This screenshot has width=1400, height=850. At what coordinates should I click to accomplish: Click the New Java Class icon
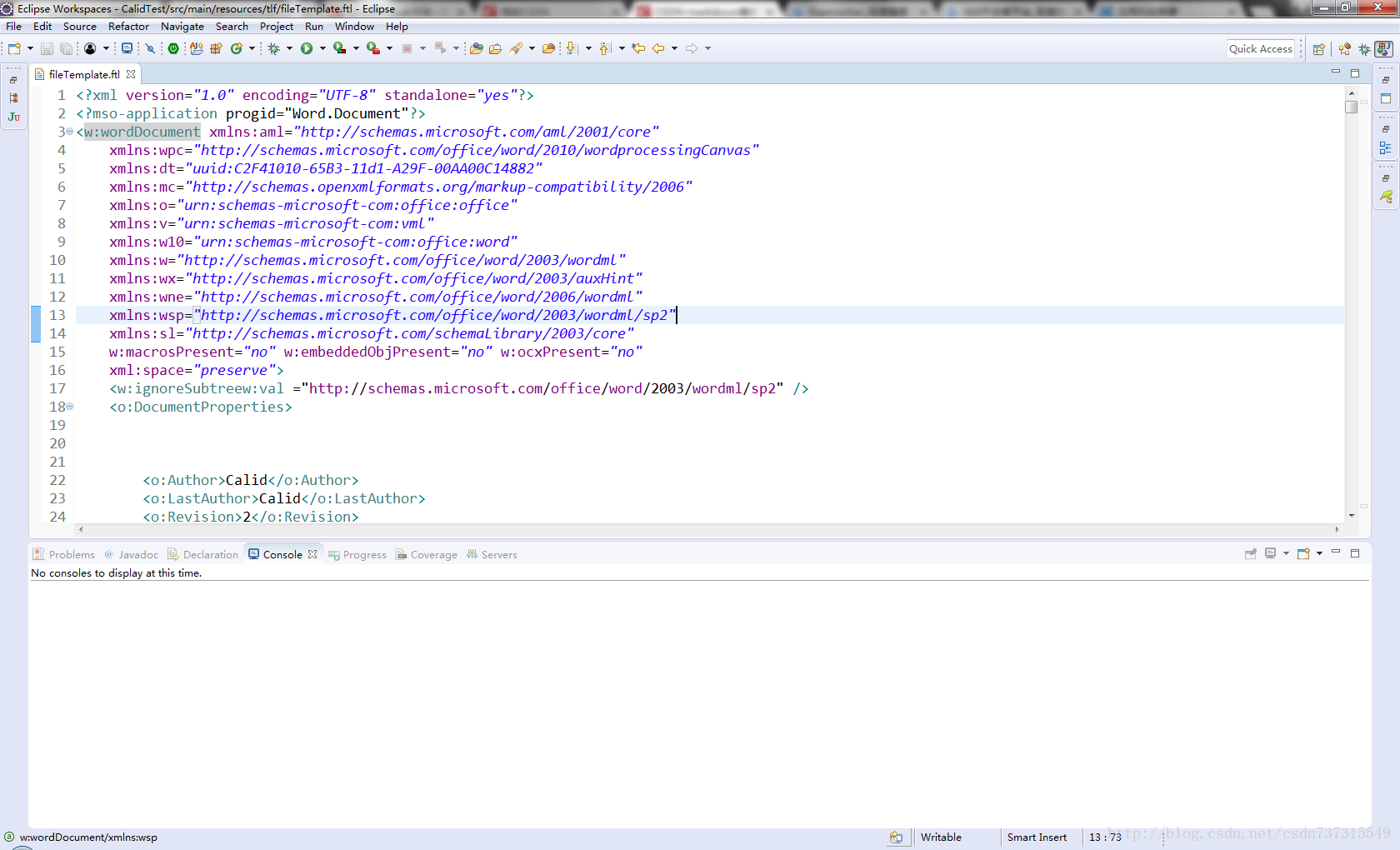(237, 48)
